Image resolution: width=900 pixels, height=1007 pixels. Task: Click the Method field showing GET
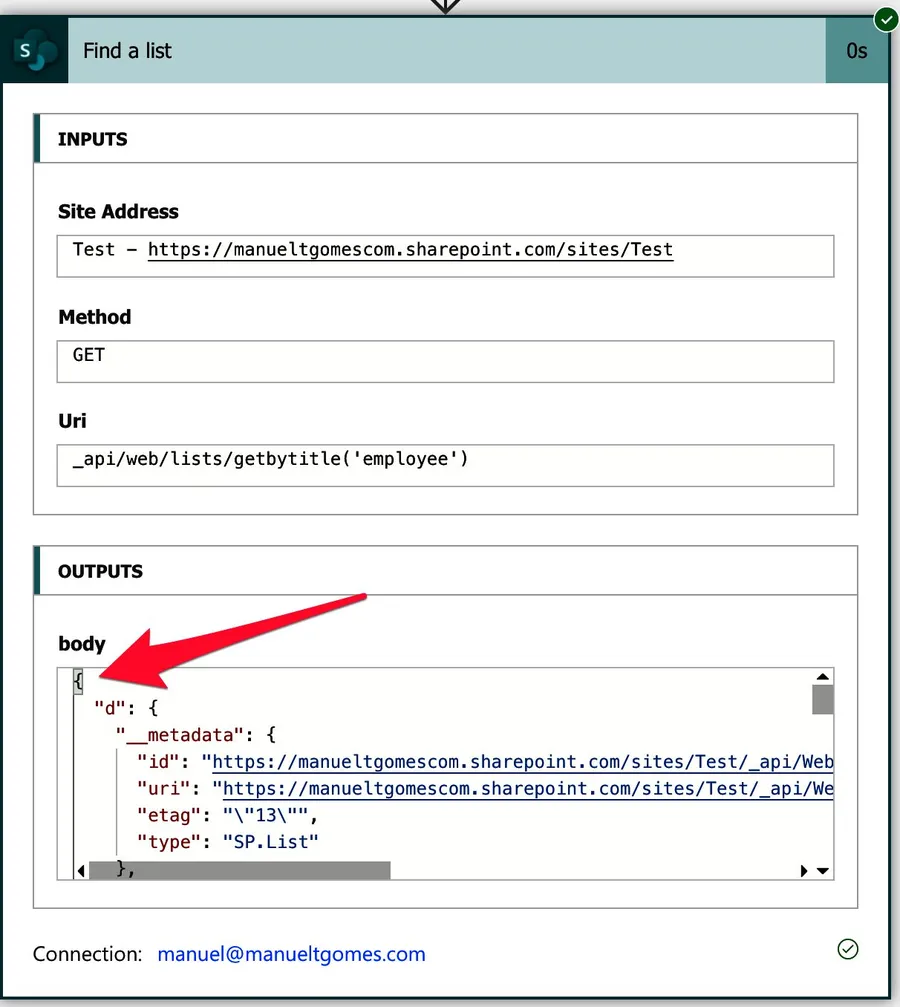pyautogui.click(x=445, y=360)
